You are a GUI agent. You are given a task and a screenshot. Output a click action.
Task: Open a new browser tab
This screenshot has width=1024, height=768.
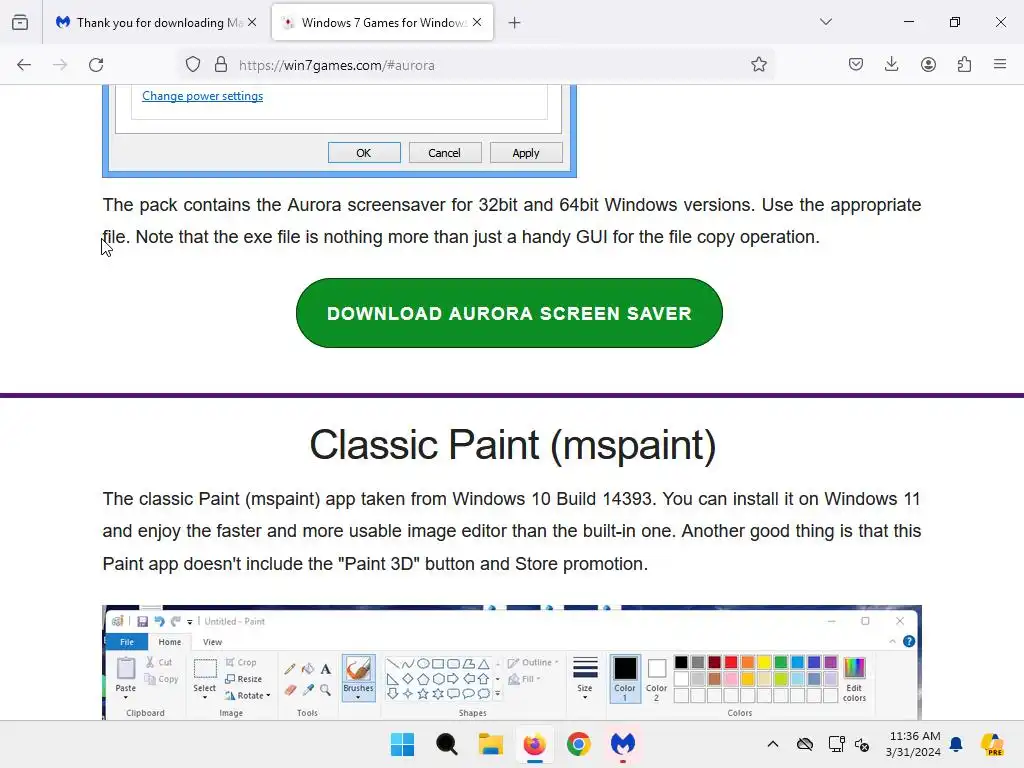515,23
